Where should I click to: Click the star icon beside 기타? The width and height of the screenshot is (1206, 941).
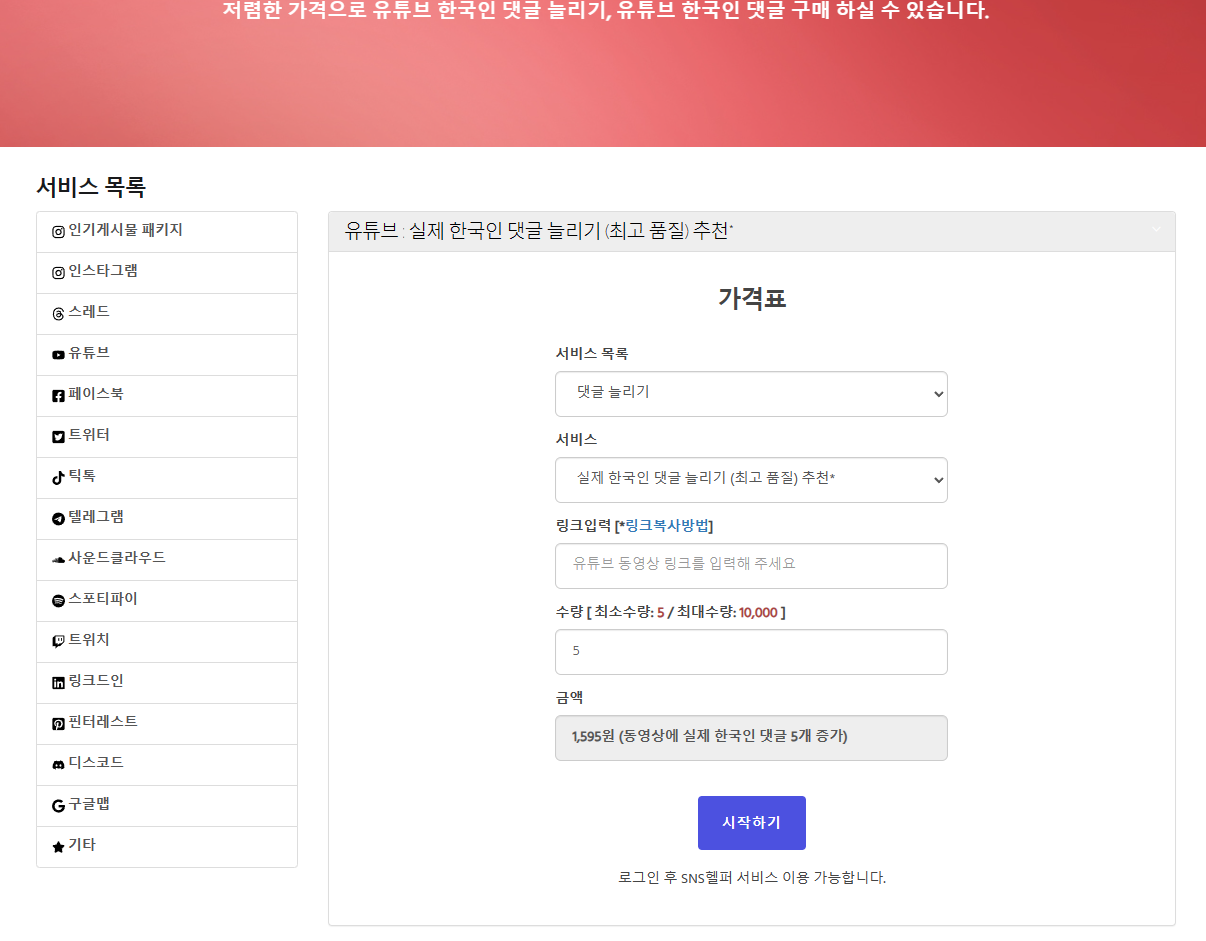coord(58,846)
